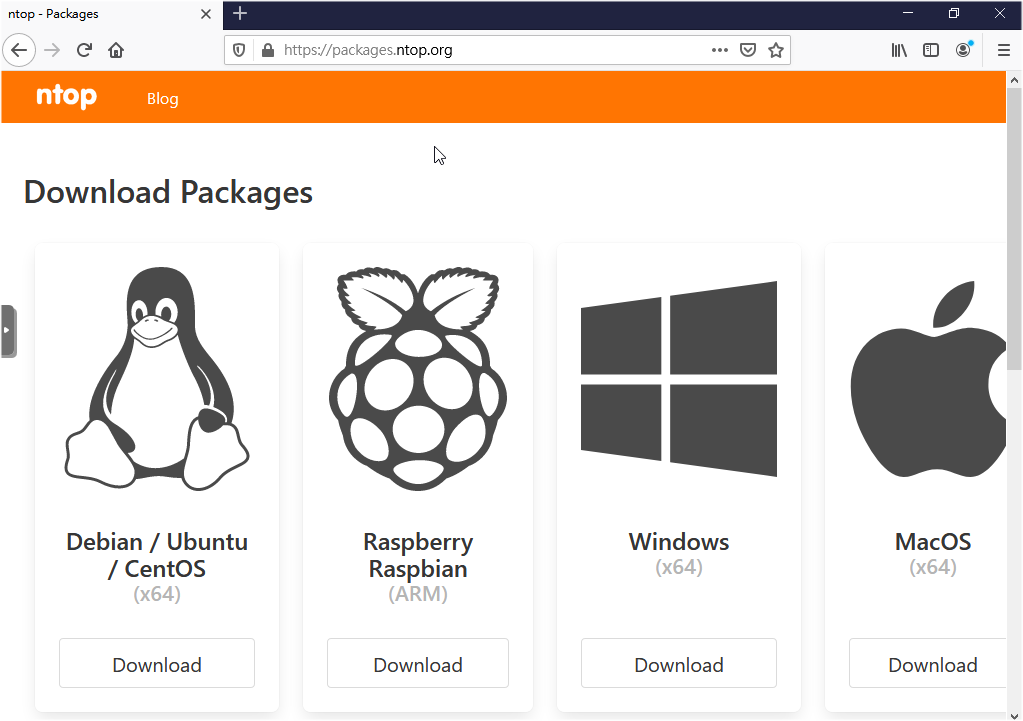Image resolution: width=1023 pixels, height=721 pixels.
Task: Bookmark this page with star
Action: pyautogui.click(x=776, y=50)
